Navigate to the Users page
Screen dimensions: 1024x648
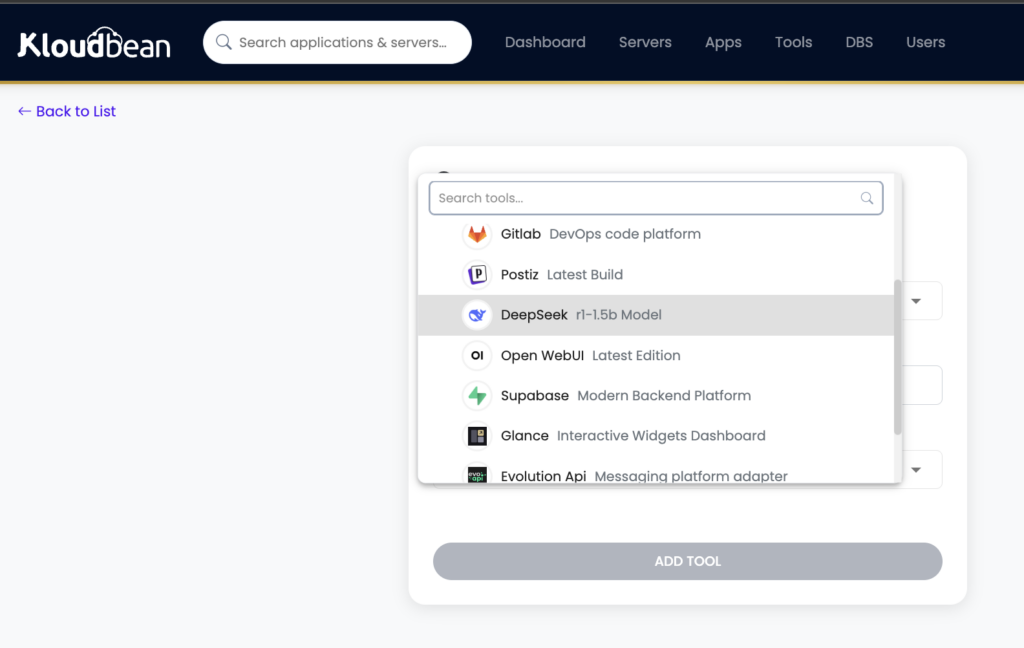click(925, 42)
